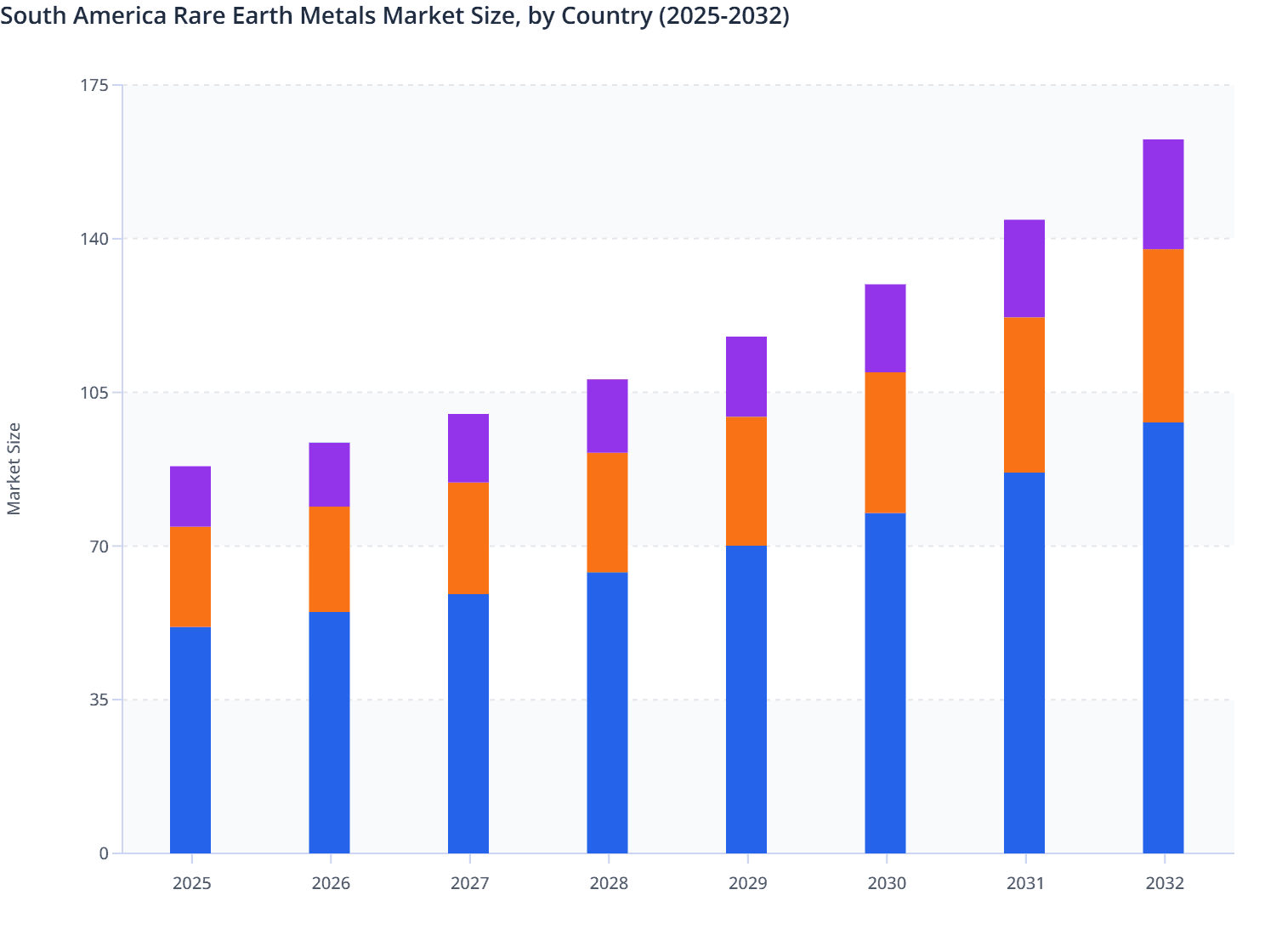
Task: Click the 2025 label on the x-axis
Action: point(191,884)
